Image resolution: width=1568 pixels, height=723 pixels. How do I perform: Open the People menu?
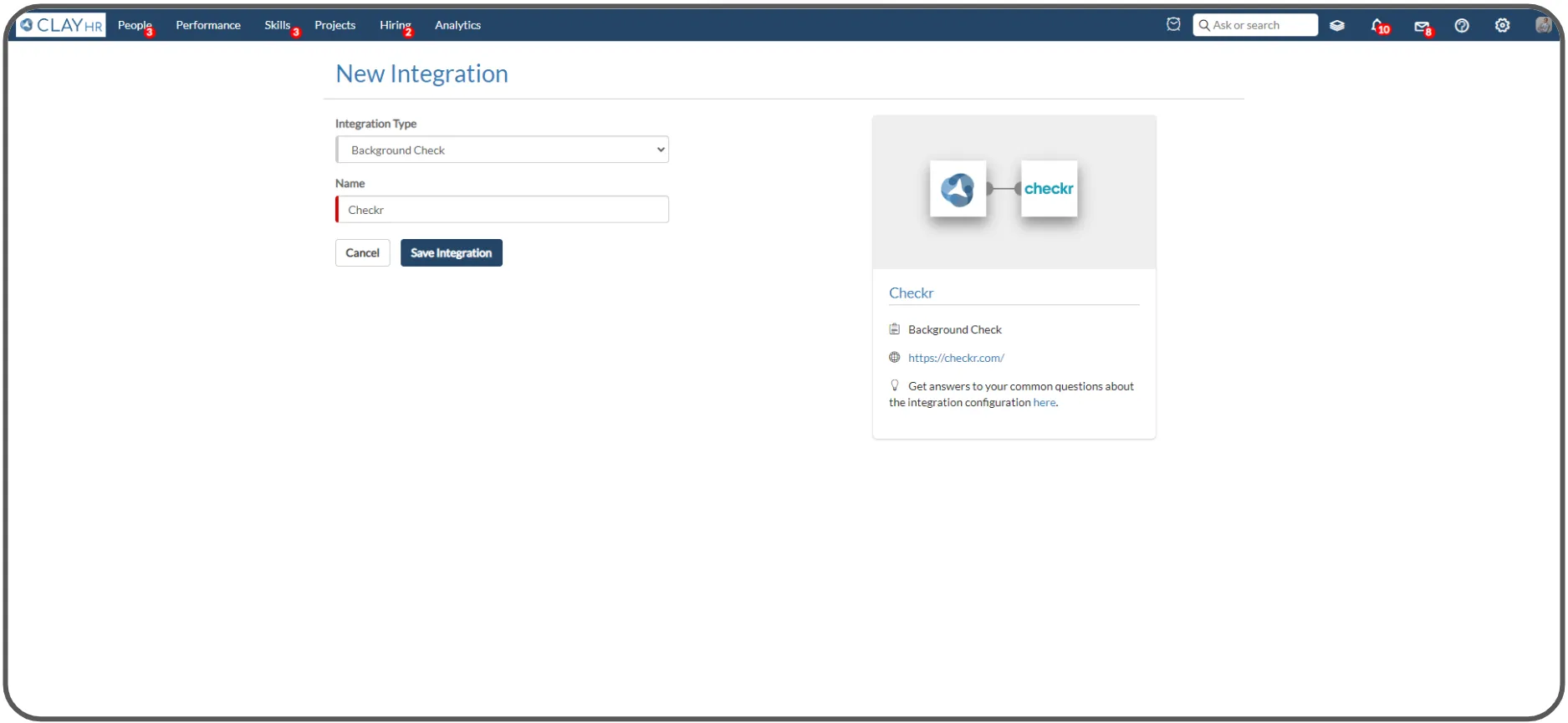pos(135,25)
